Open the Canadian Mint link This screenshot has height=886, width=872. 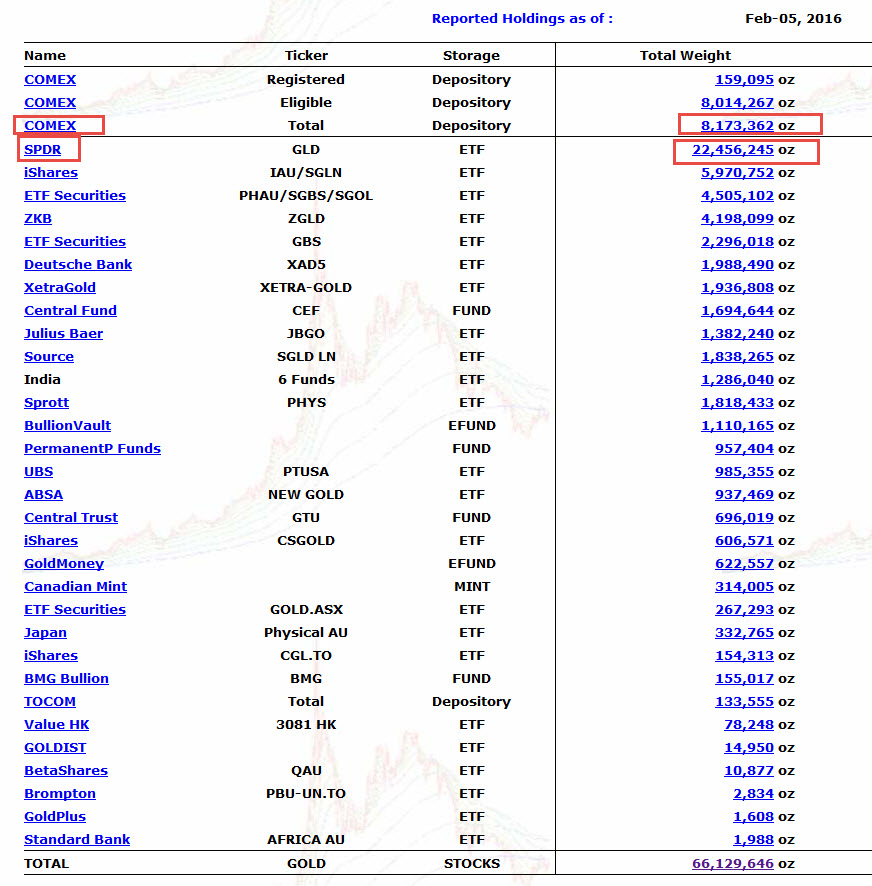75,587
